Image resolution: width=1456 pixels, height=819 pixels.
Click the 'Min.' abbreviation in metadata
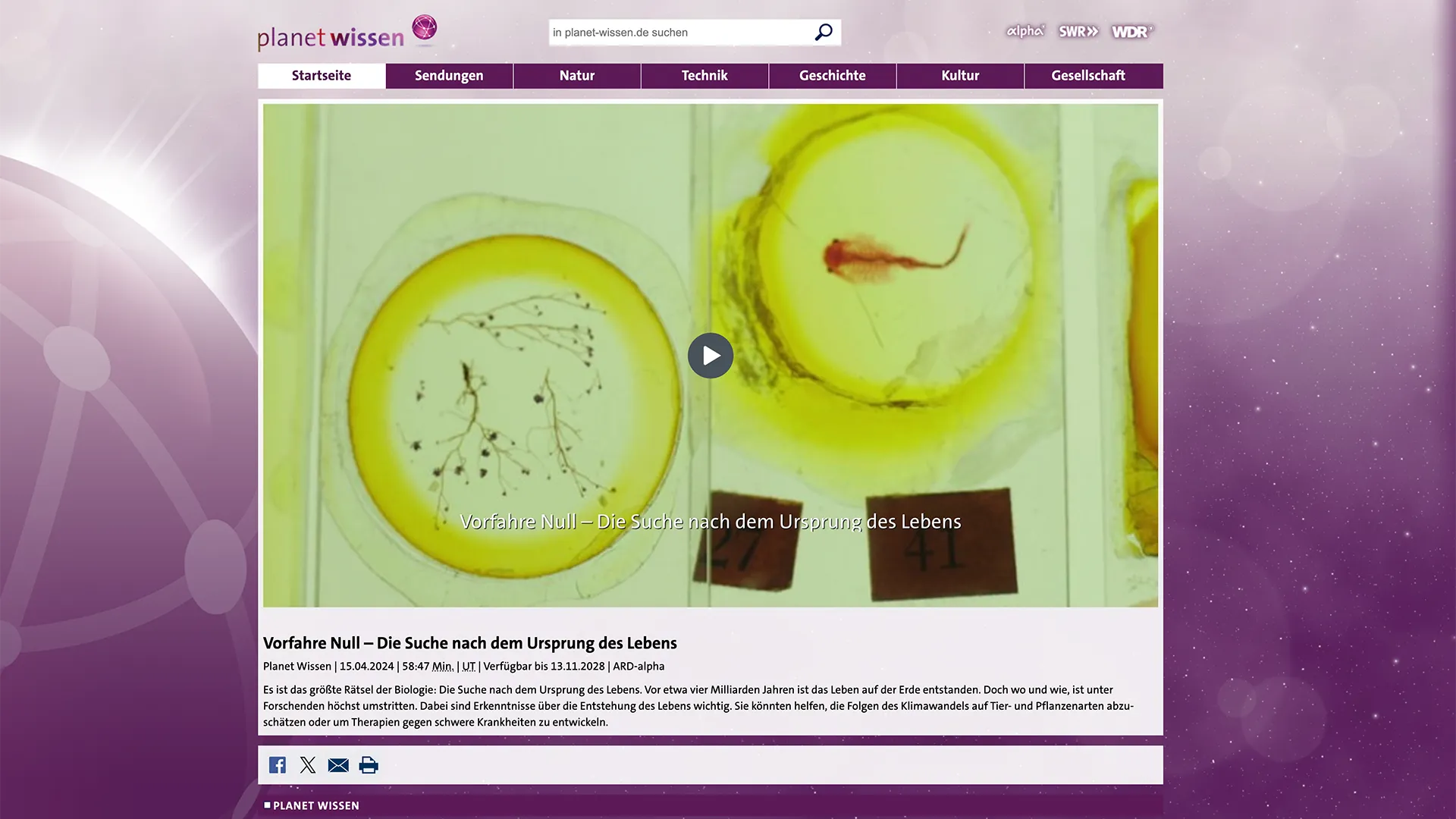(443, 667)
